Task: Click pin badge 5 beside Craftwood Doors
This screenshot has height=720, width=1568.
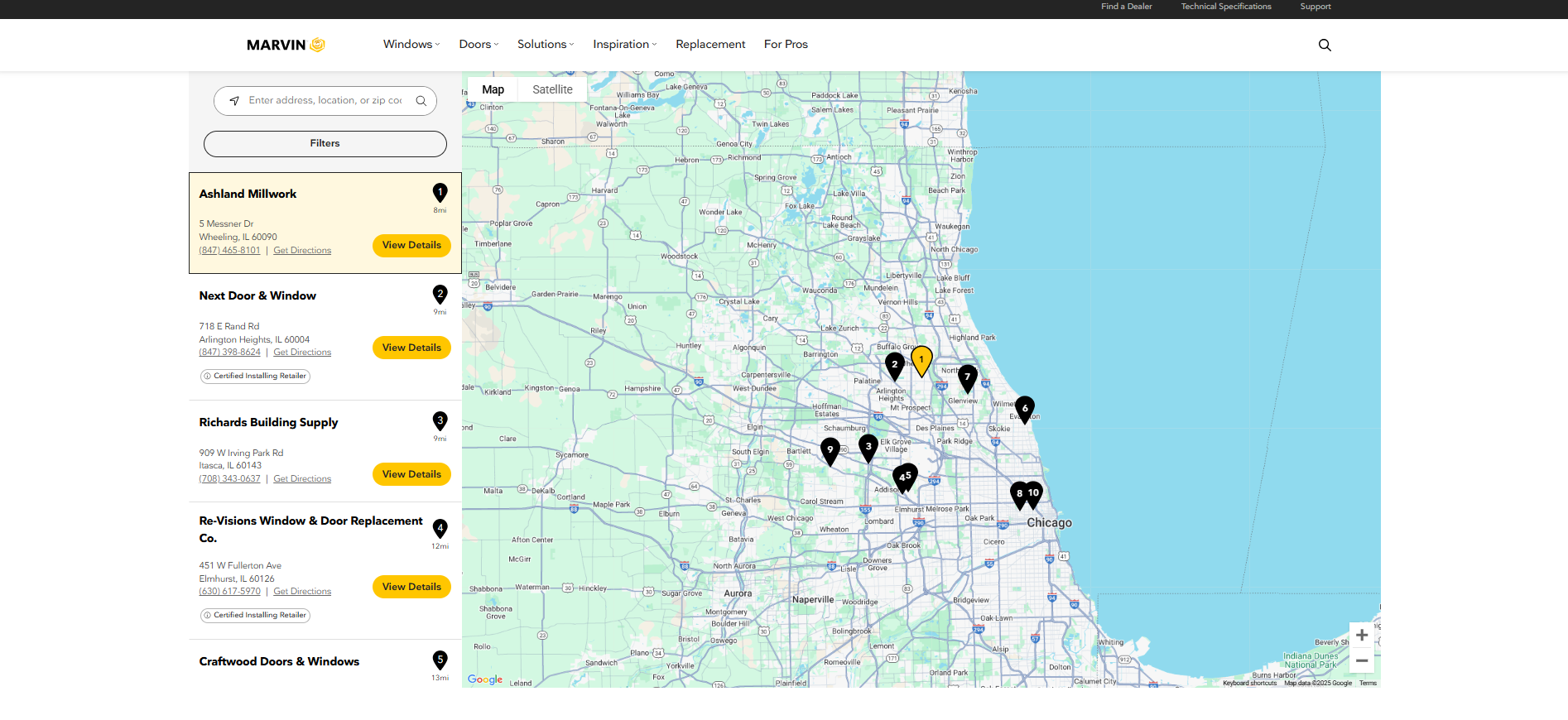Action: 440,660
